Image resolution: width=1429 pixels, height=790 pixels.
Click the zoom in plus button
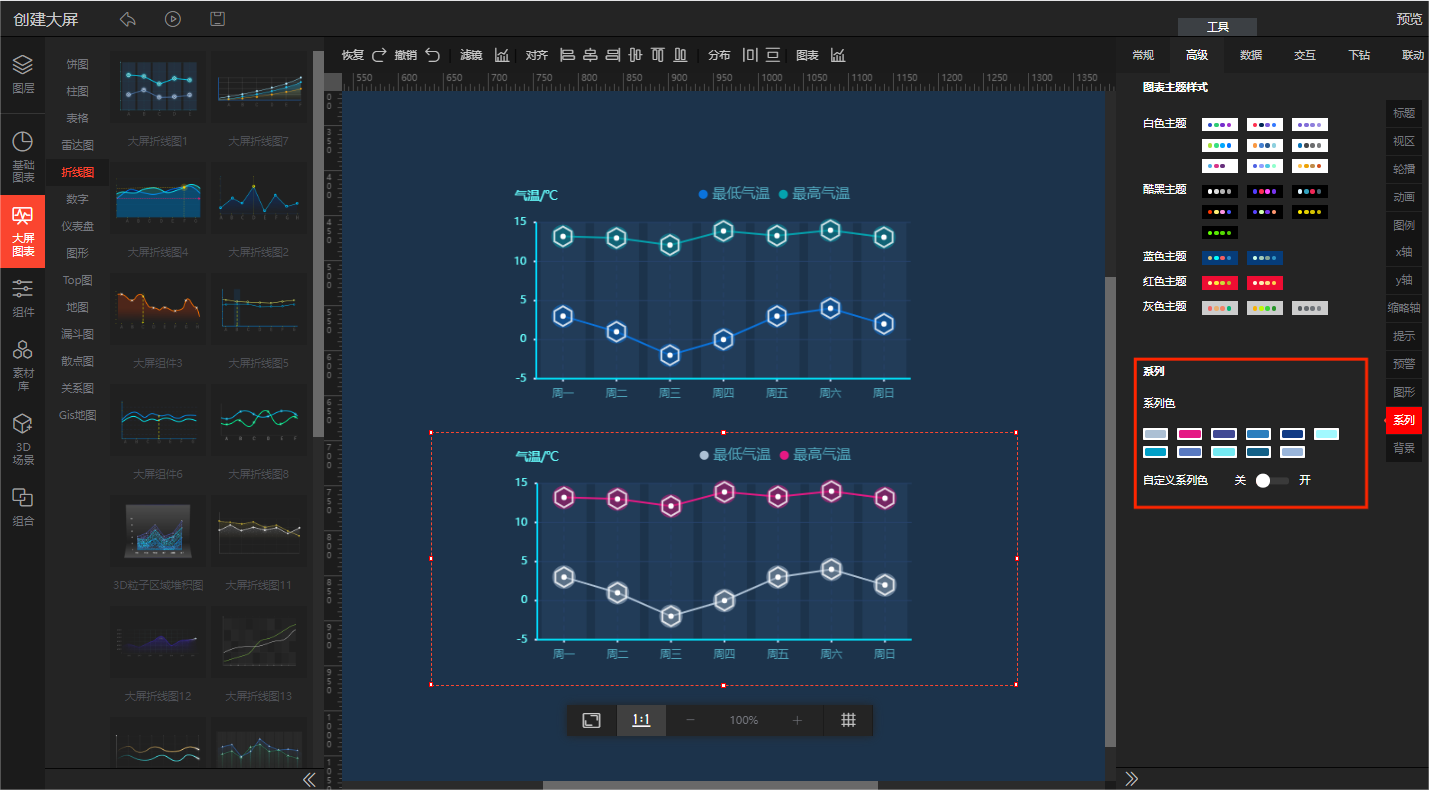(x=797, y=720)
